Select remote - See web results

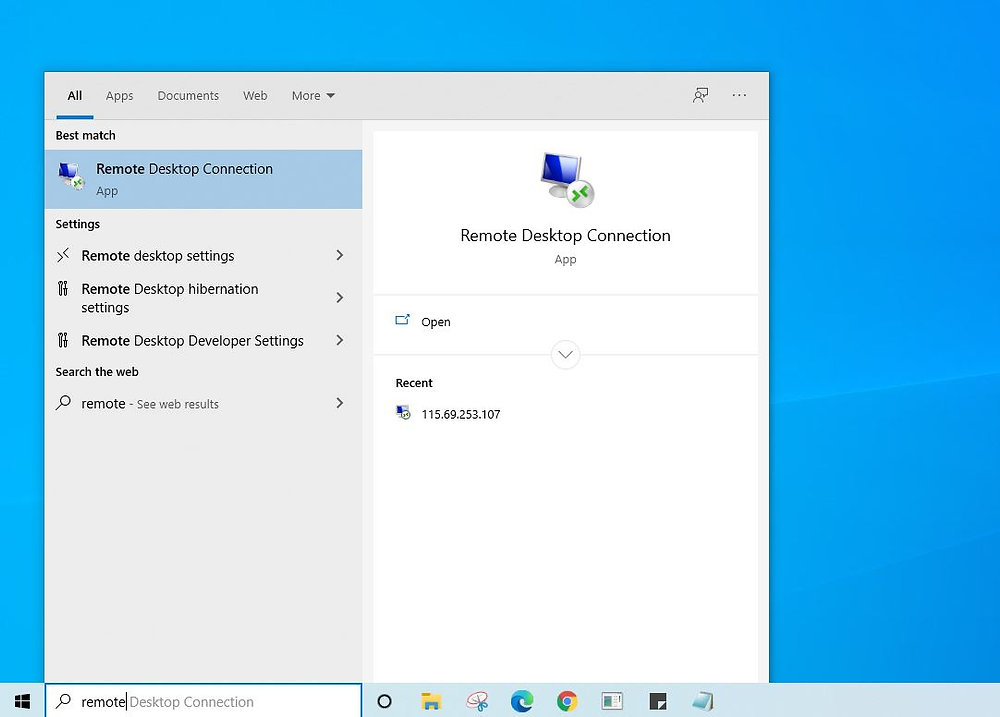[x=203, y=404]
